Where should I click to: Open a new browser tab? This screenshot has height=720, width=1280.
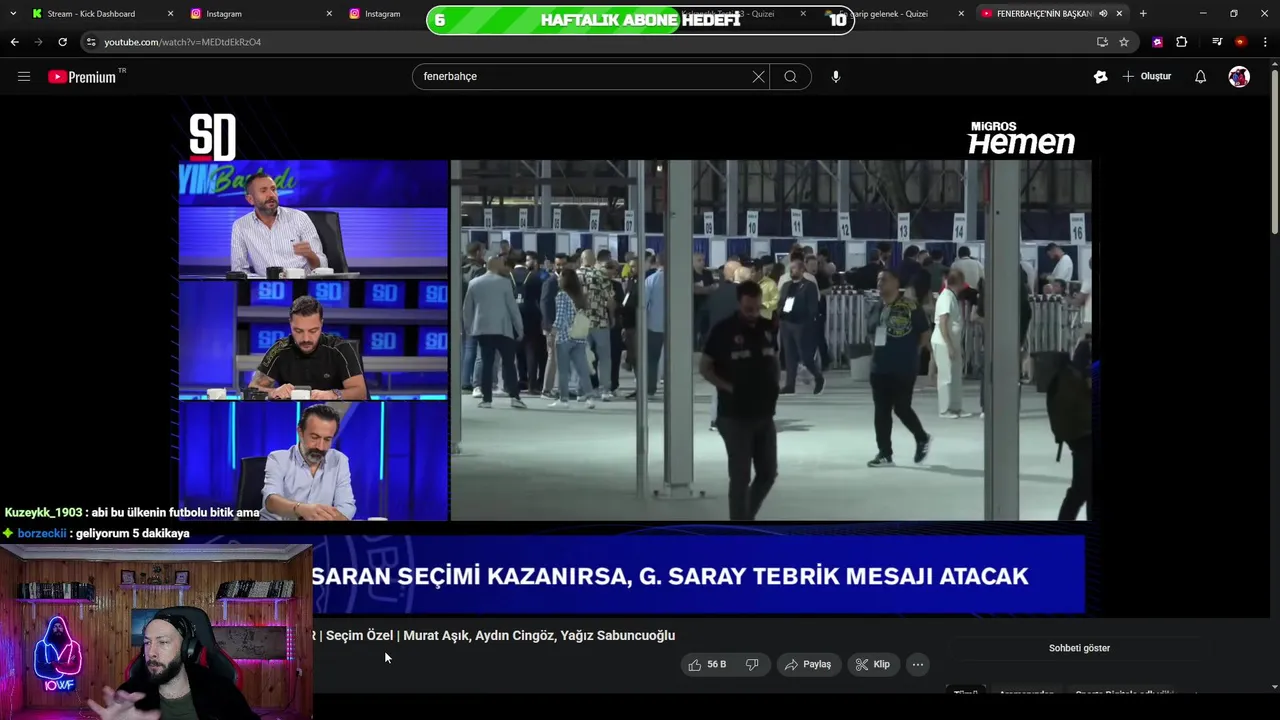click(1143, 14)
